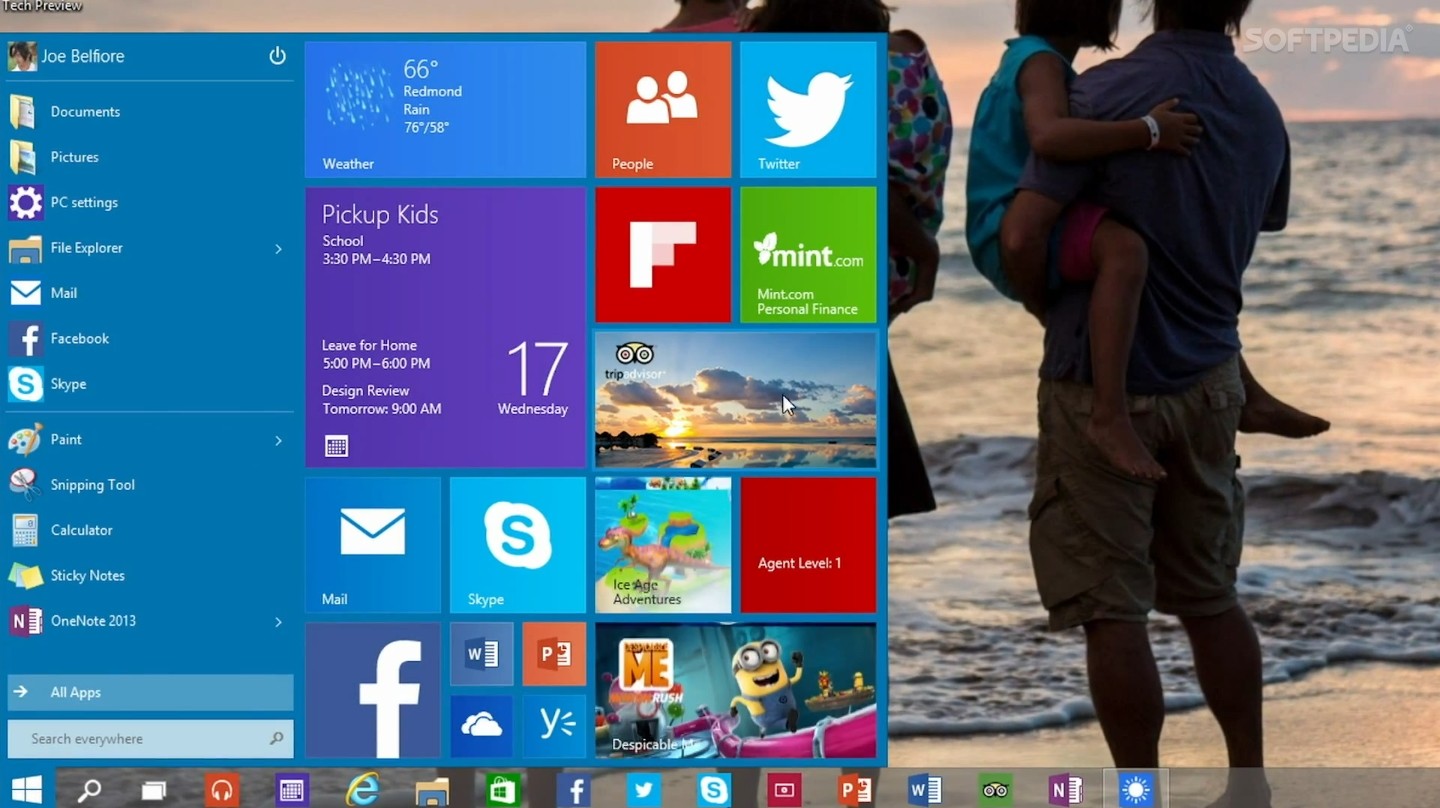
Task: Expand the Paint jump list arrow
Action: pyautogui.click(x=278, y=440)
